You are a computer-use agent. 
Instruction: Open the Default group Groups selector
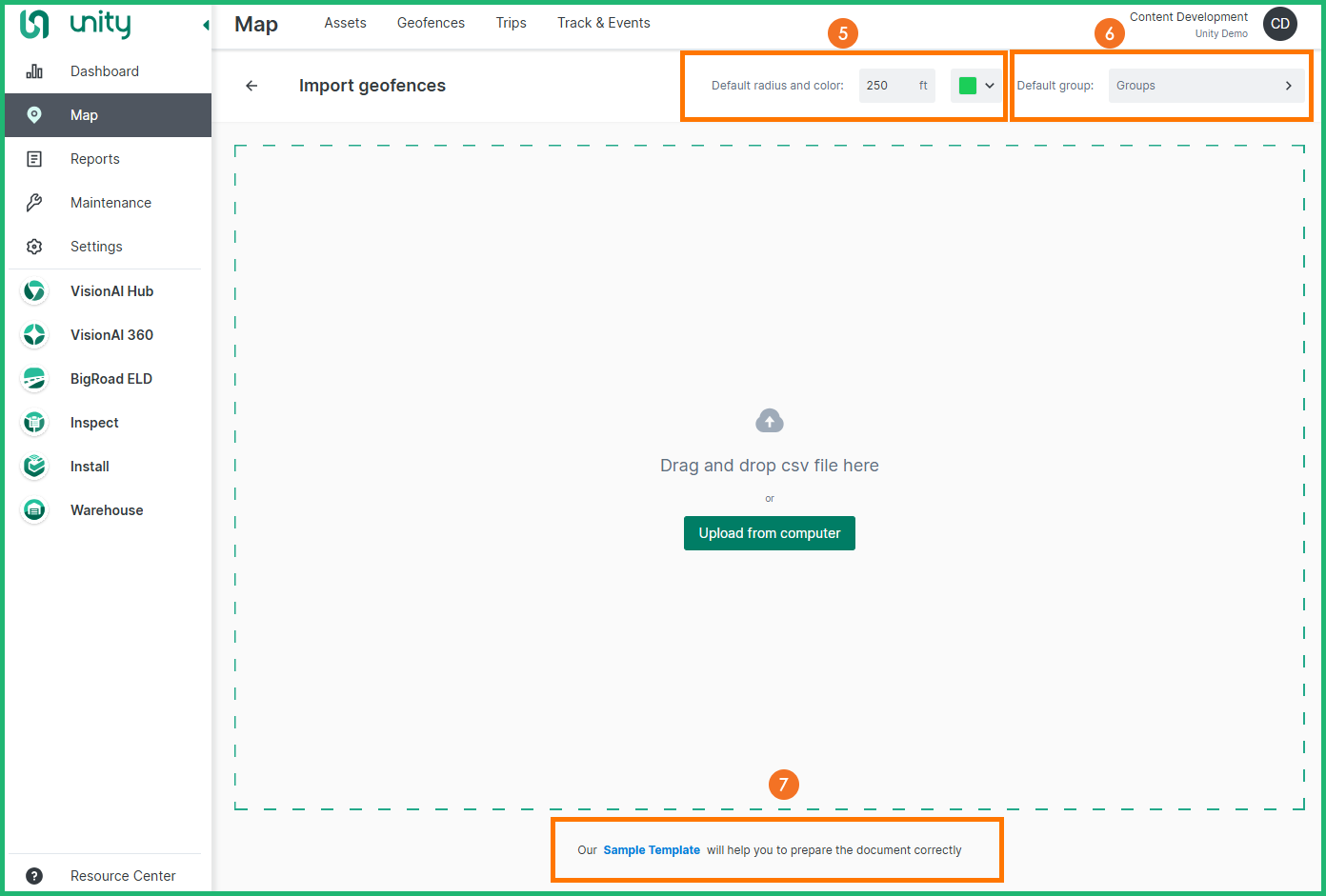[x=1206, y=86]
